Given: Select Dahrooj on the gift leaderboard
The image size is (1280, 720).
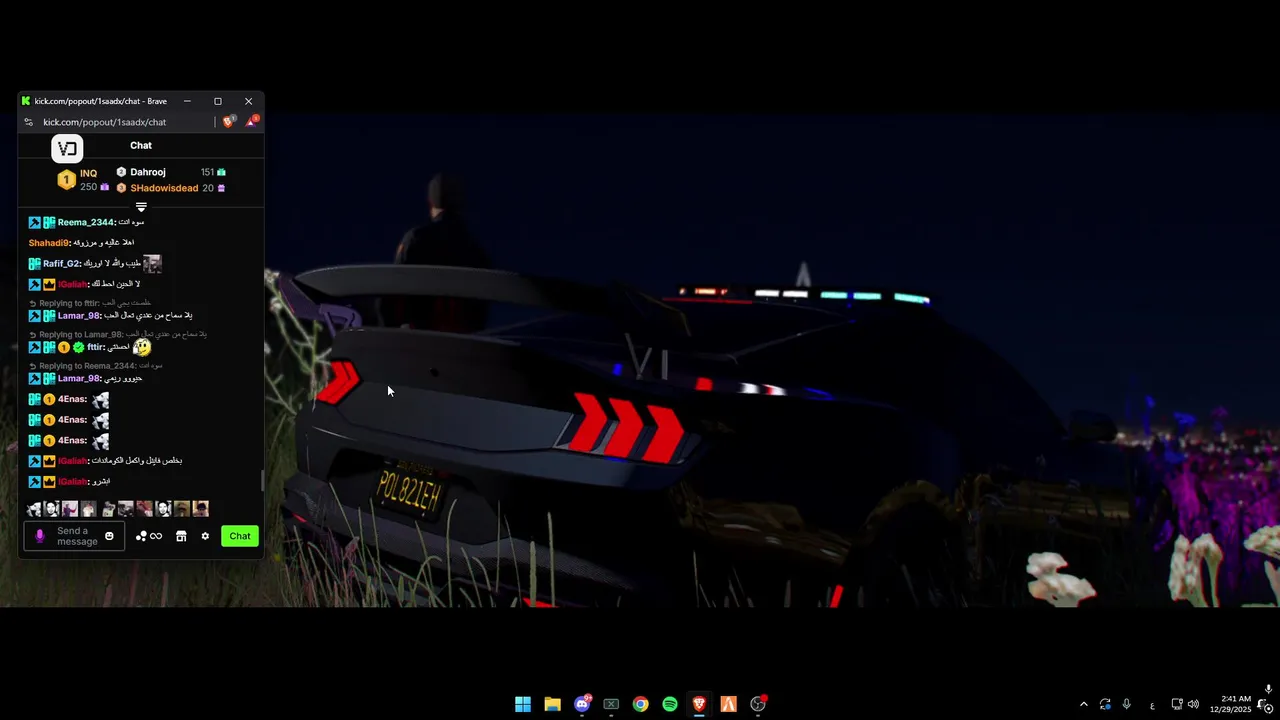Looking at the screenshot, I should (x=147, y=172).
